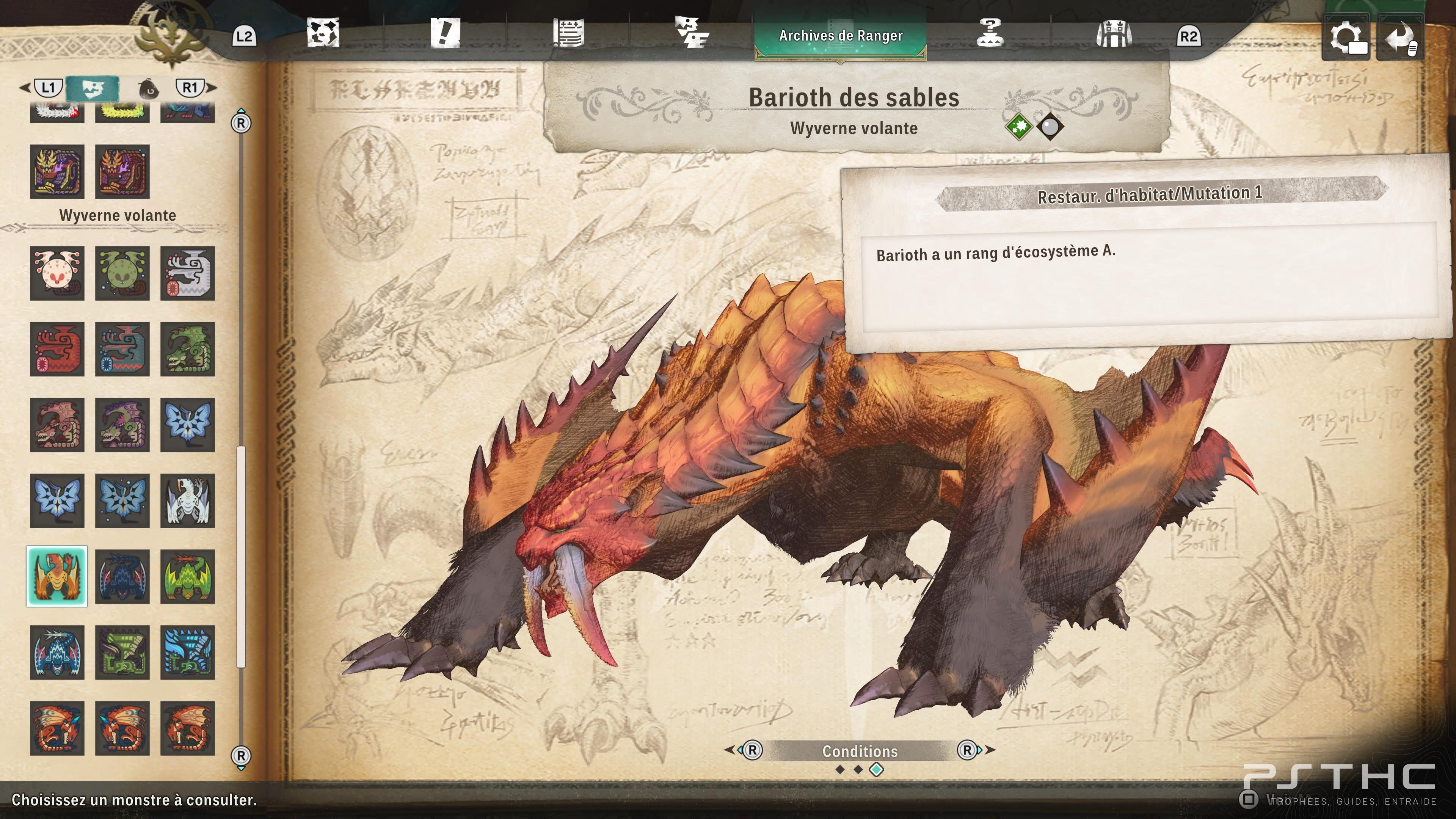Open the question mark joystick help icon
This screenshot has height=819, width=1456.
pyautogui.click(x=990, y=32)
